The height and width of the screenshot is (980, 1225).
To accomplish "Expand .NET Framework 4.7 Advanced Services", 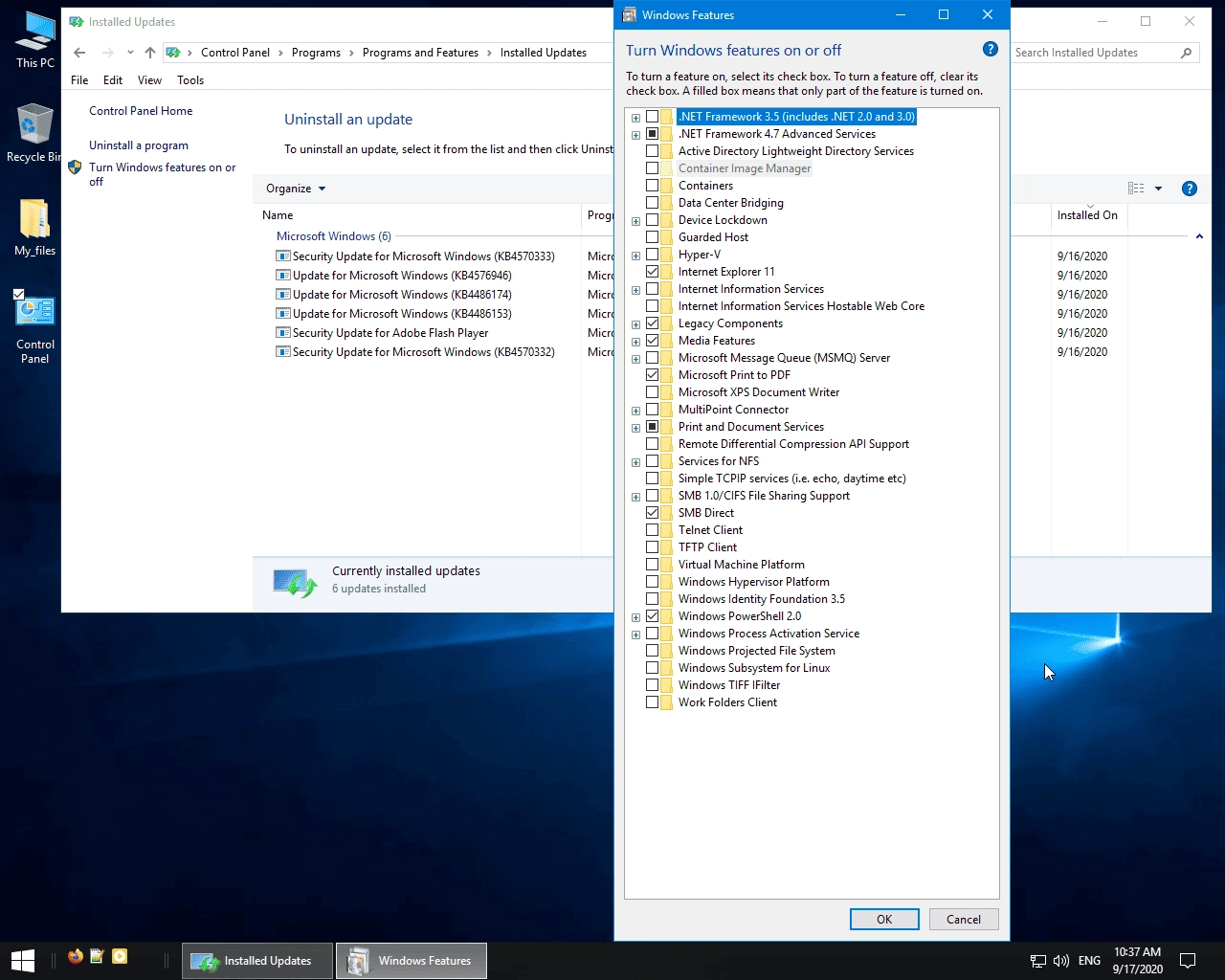I will (635, 135).
